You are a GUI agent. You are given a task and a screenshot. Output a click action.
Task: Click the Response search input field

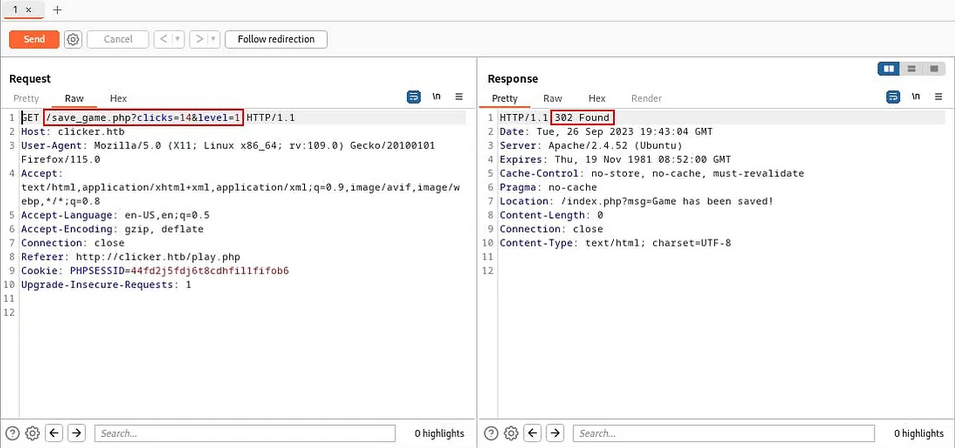click(x=724, y=433)
